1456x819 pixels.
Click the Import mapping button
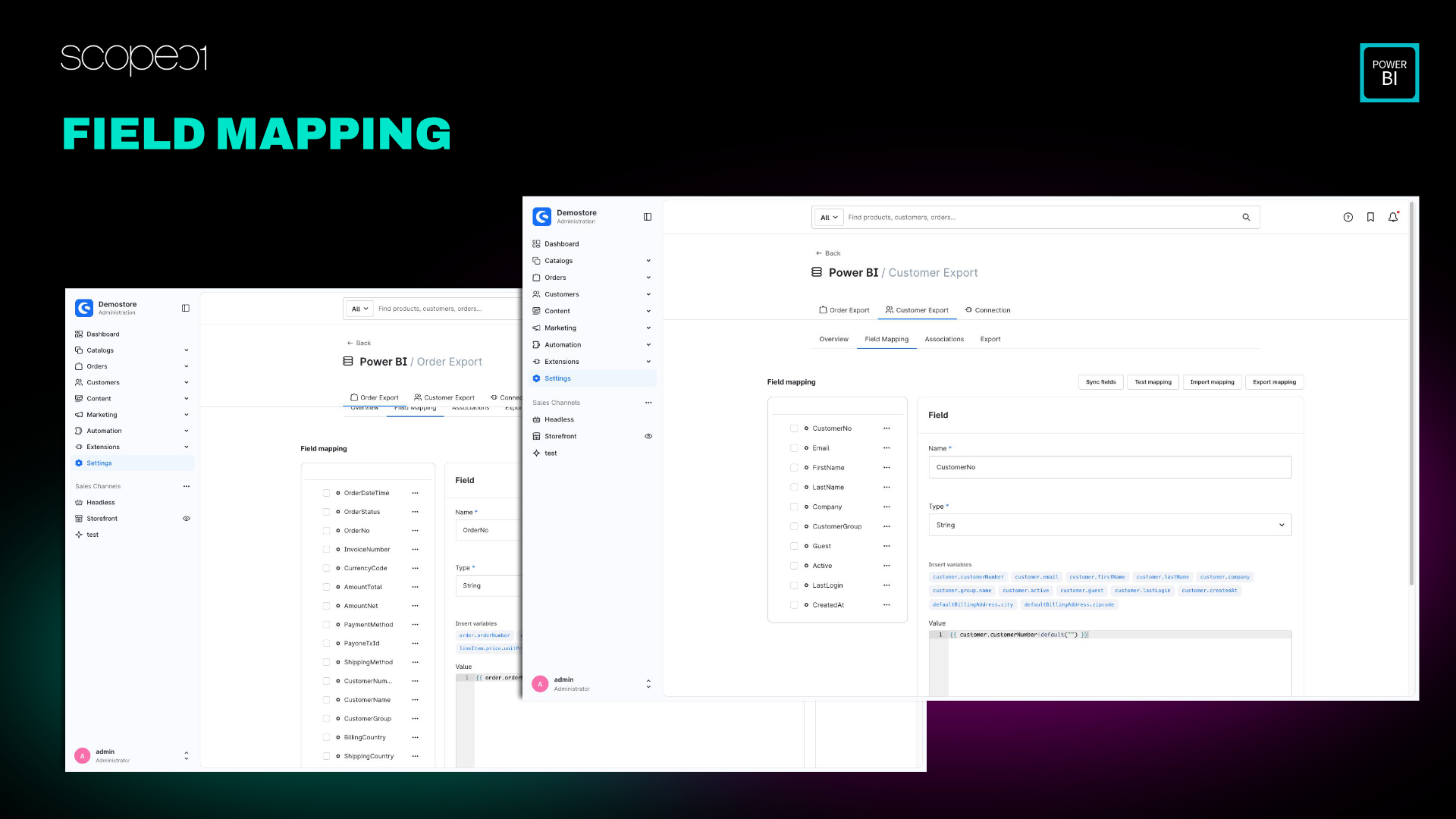[1212, 382]
